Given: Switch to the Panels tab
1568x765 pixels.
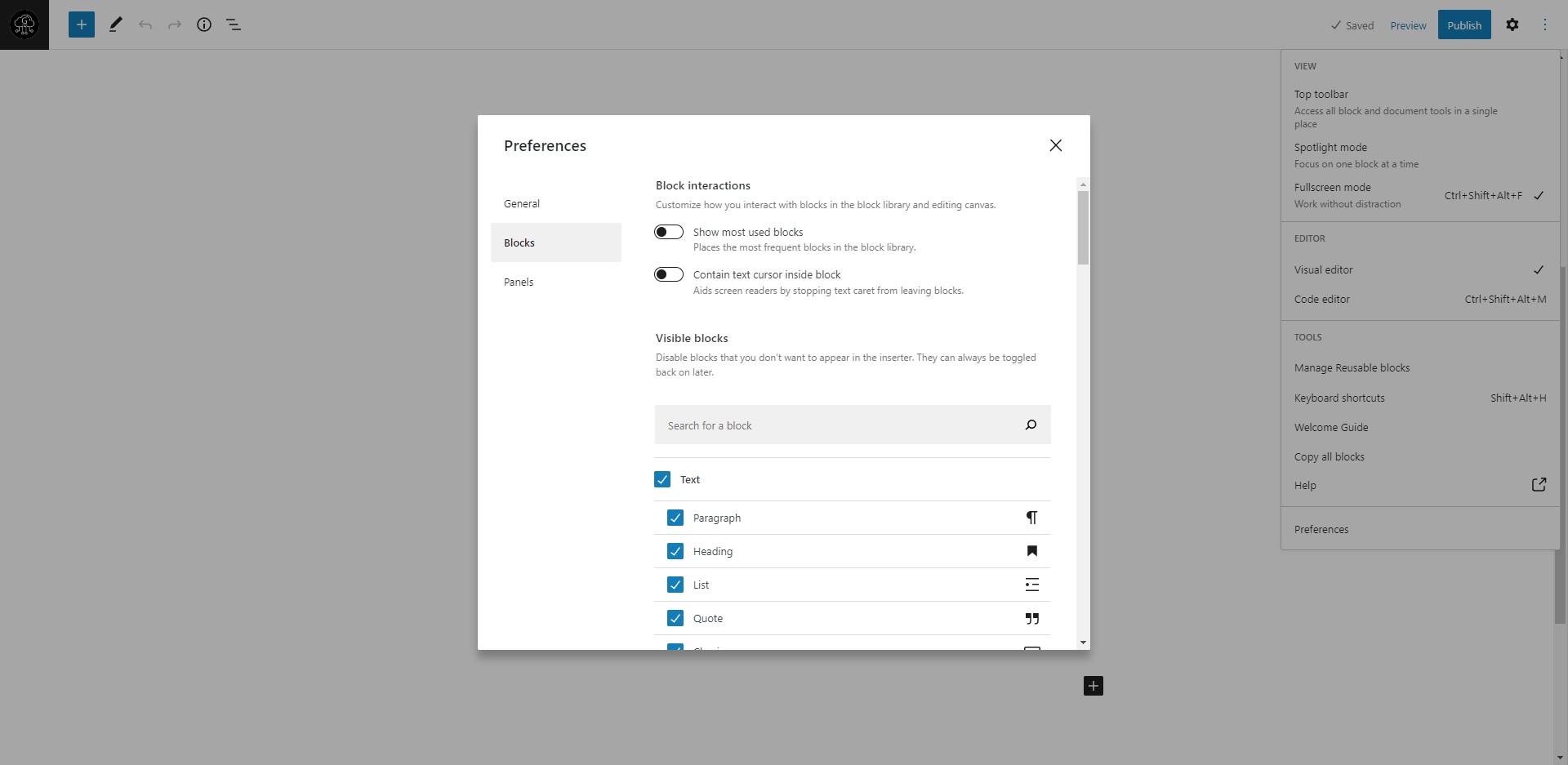Looking at the screenshot, I should 519,282.
